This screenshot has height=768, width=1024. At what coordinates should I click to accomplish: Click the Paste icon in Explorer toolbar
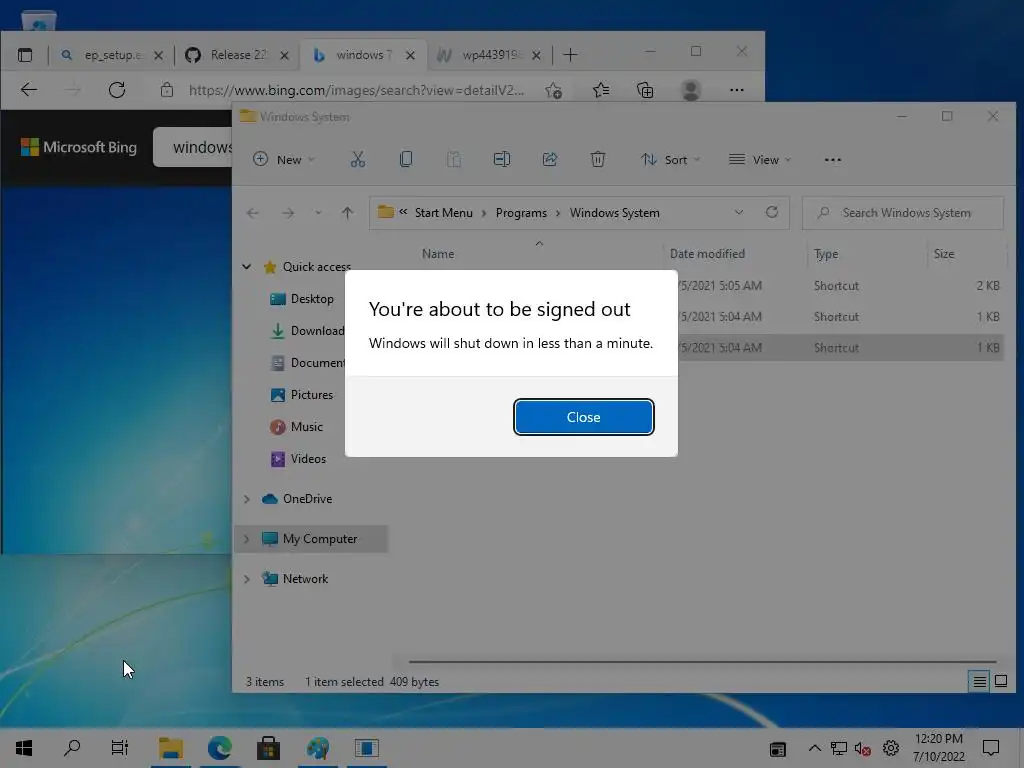click(454, 159)
